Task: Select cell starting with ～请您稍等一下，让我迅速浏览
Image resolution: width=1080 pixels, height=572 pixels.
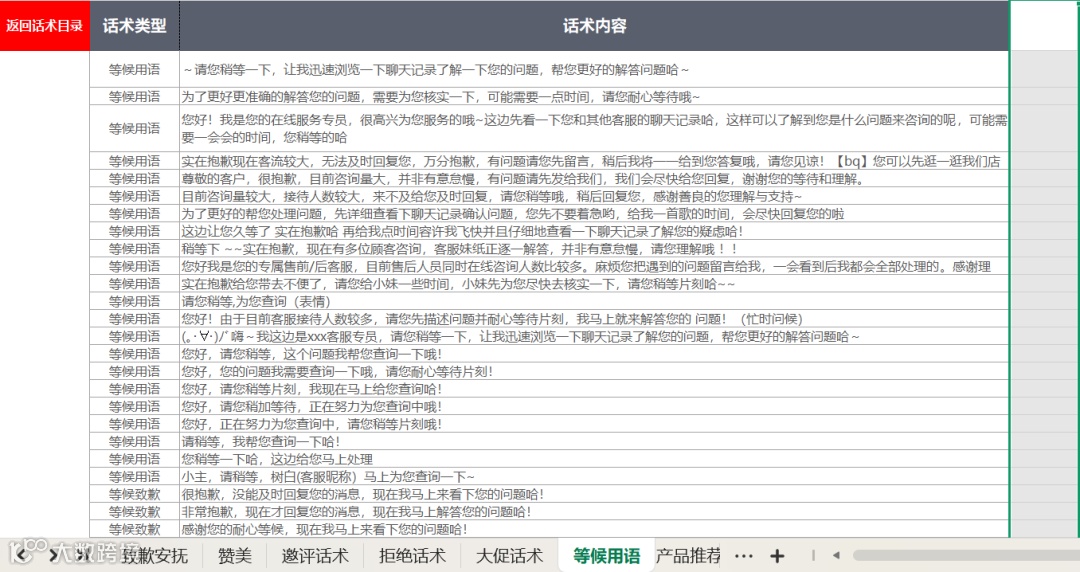Action: (x=594, y=70)
